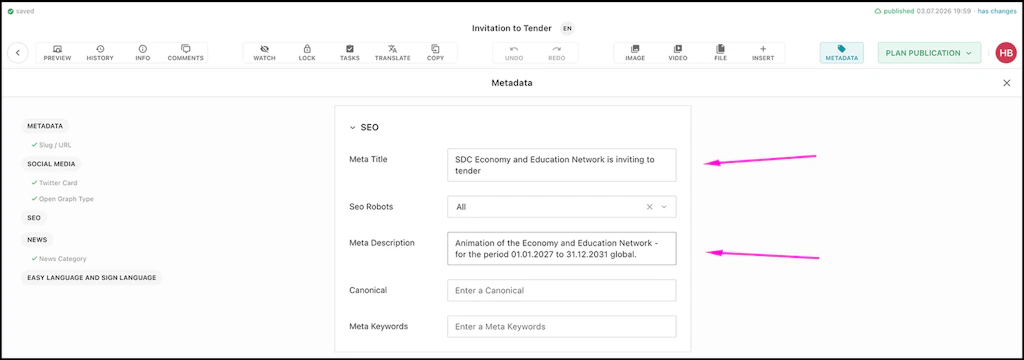Select the News section in sidebar
Viewport: 1024px width, 360px height.
[37, 240]
